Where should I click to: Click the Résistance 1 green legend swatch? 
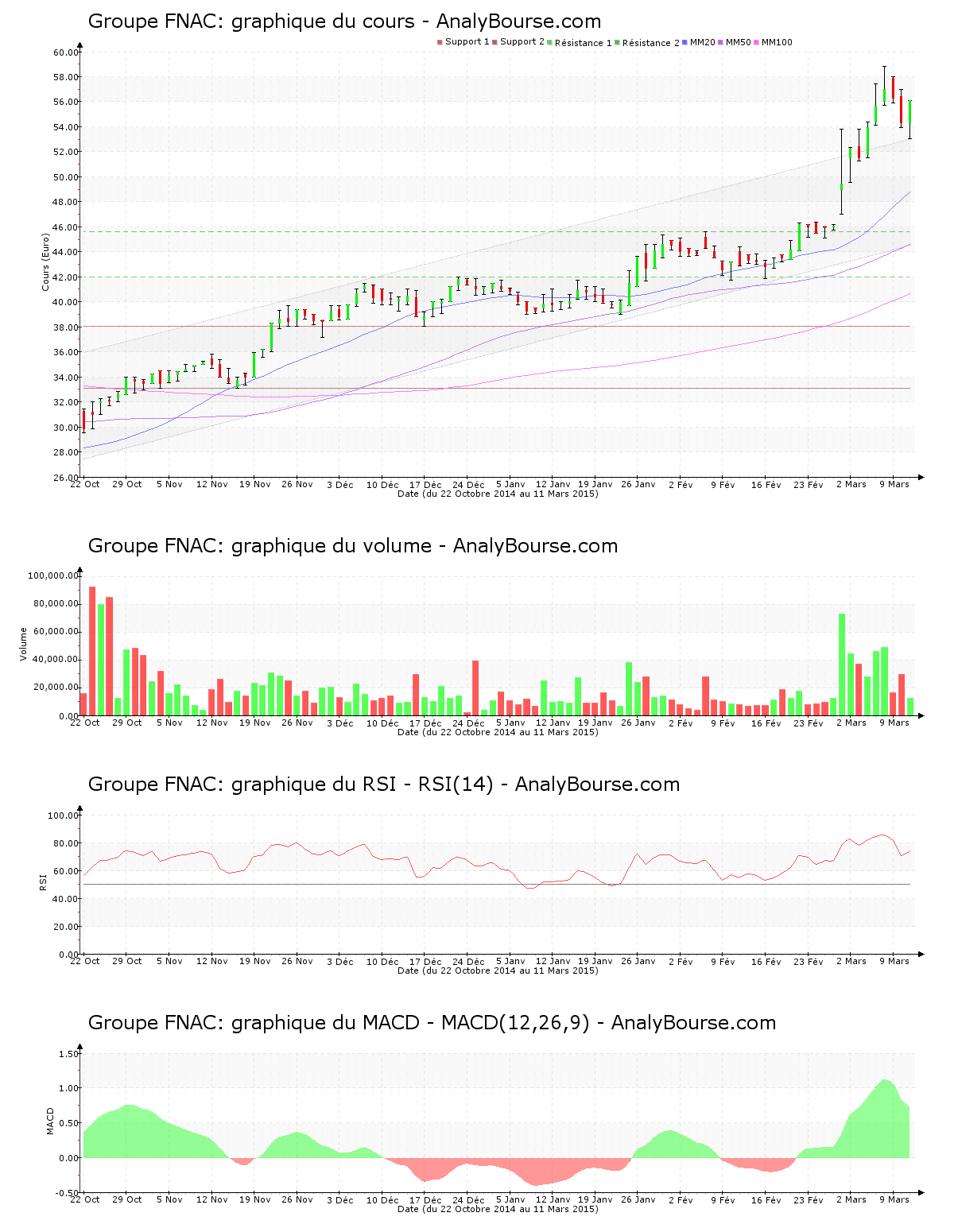pos(549,42)
